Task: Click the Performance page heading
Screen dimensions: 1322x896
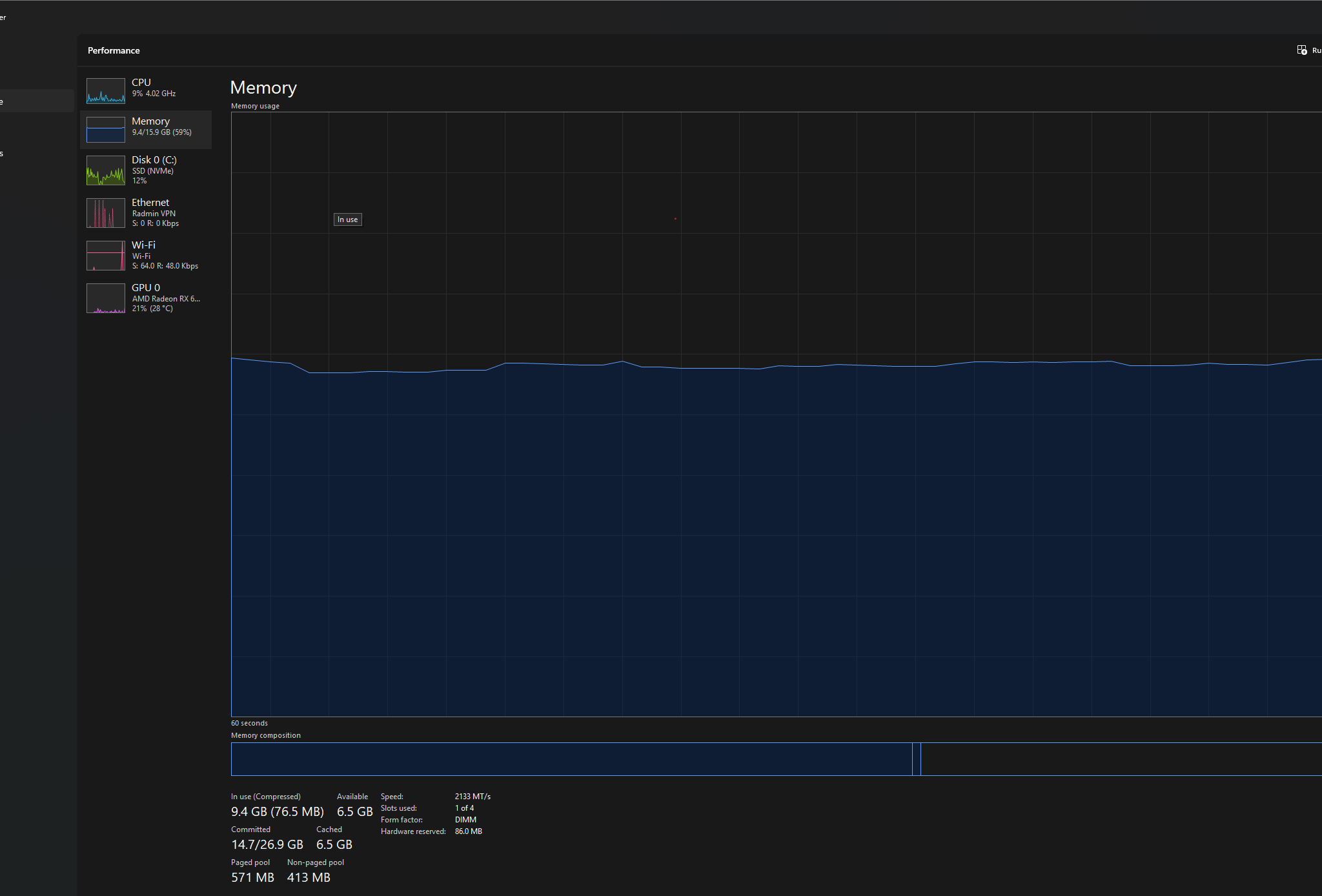Action: coord(114,50)
